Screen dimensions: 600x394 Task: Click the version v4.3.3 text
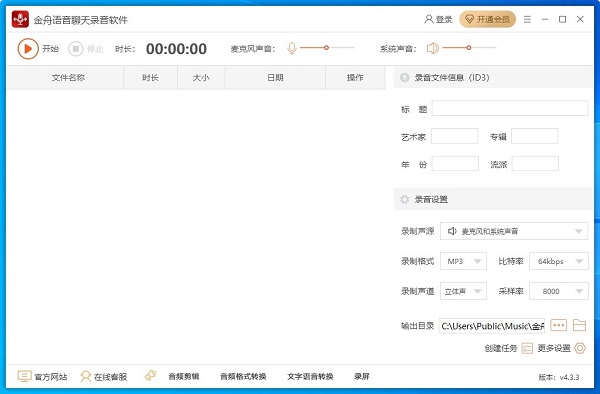click(x=559, y=377)
